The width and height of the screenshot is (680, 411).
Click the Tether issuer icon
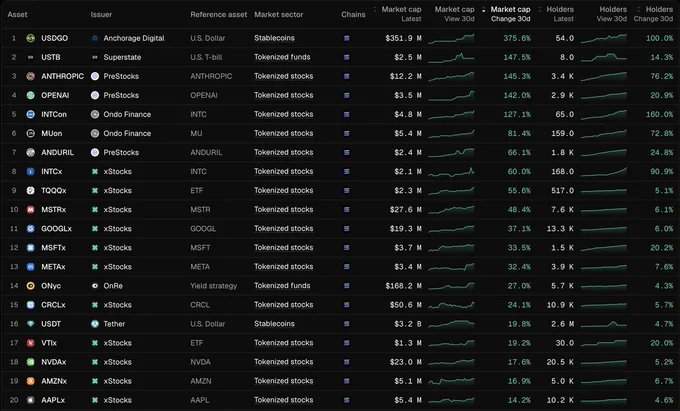point(95,324)
